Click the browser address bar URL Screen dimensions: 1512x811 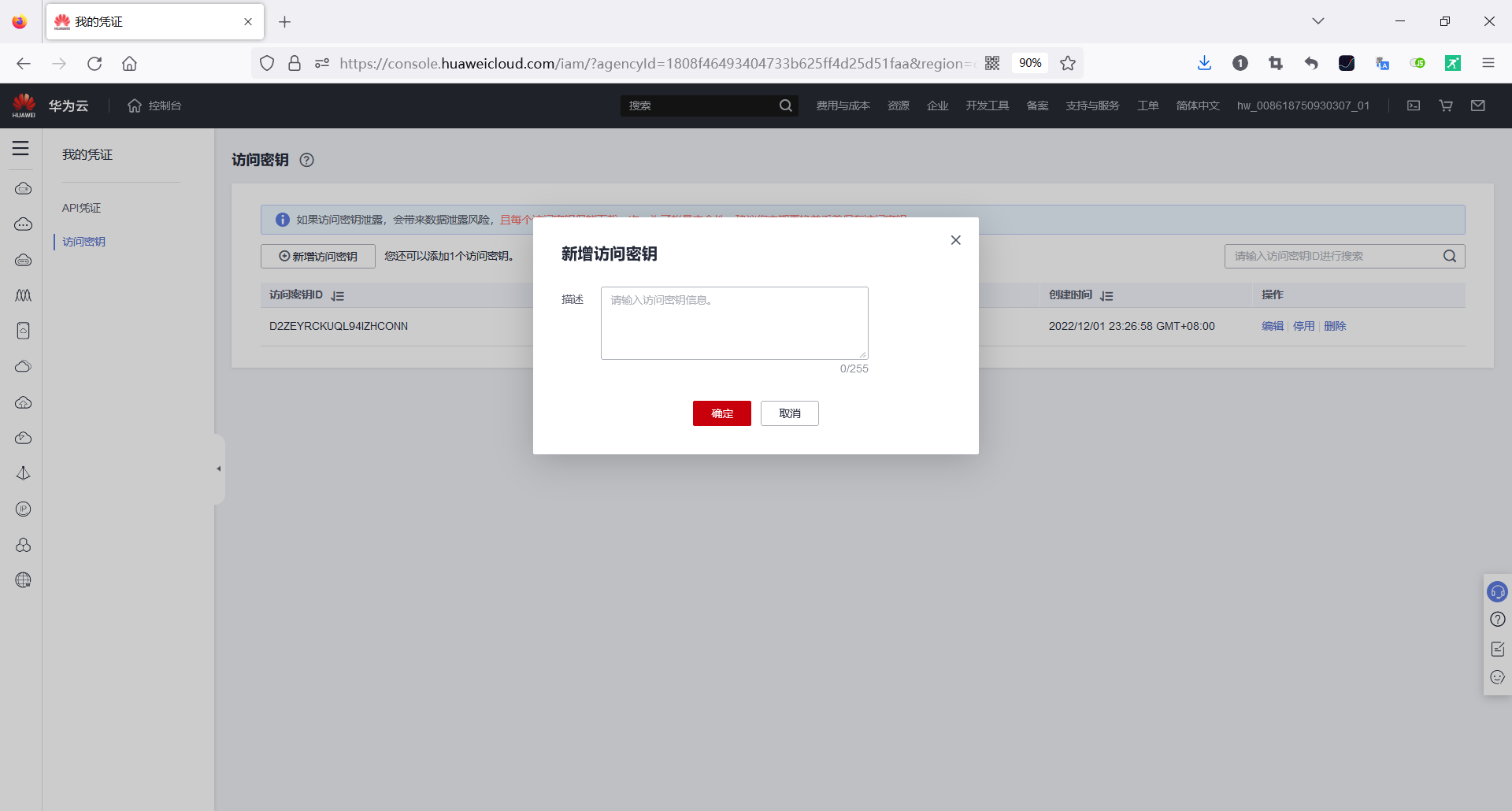point(657,63)
